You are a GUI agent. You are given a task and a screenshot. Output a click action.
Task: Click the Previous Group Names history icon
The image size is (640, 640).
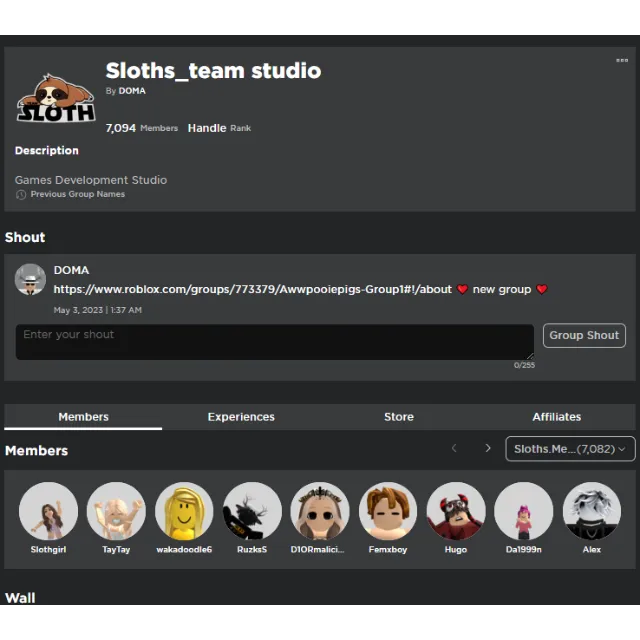pos(21,195)
